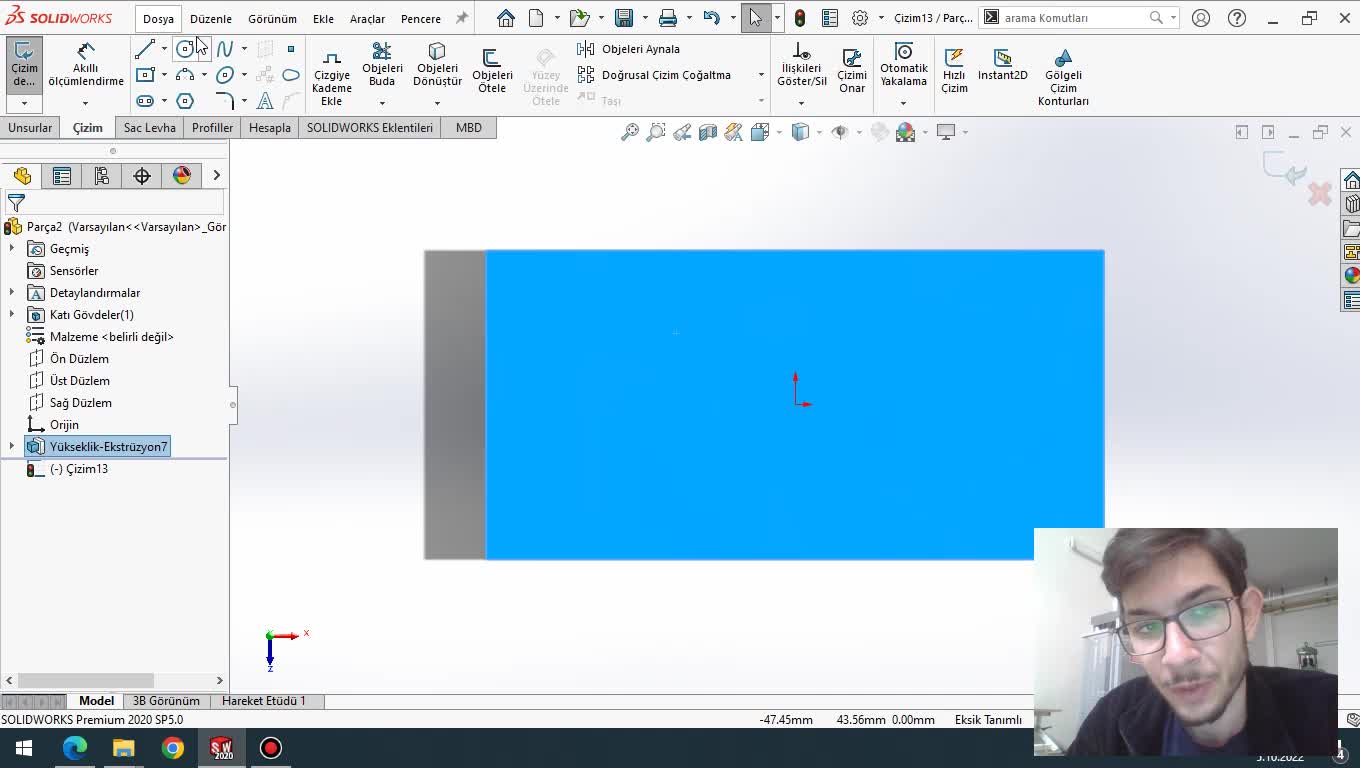Select the Point sketch tool
1360x768 pixels.
[291, 49]
